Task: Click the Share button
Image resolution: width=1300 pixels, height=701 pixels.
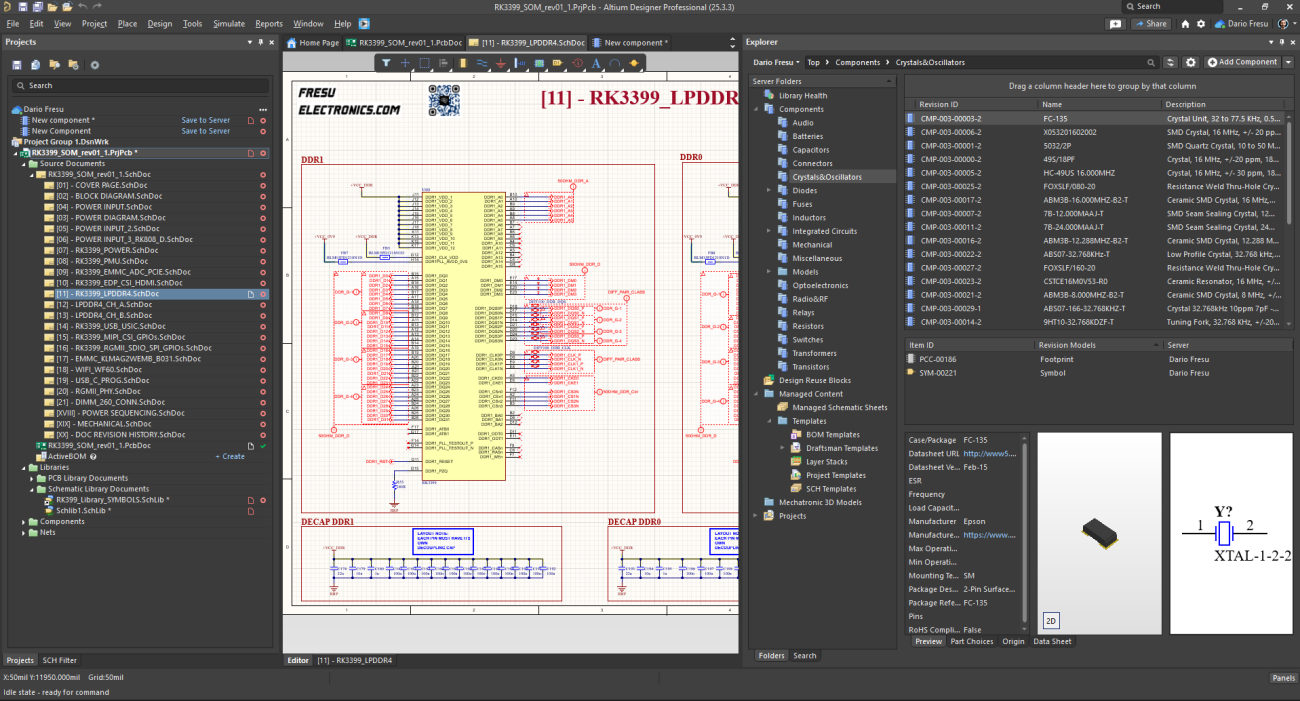Action: [x=1150, y=23]
